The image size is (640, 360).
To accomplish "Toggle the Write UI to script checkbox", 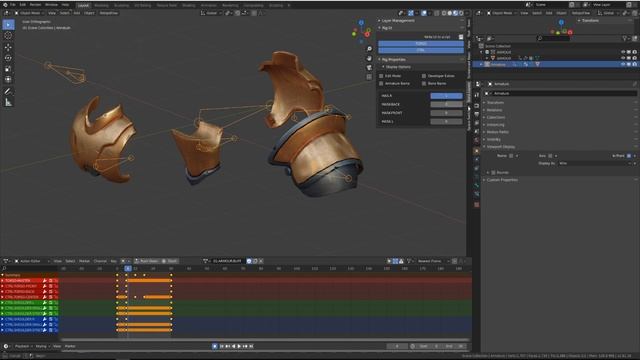I will [x=461, y=37].
